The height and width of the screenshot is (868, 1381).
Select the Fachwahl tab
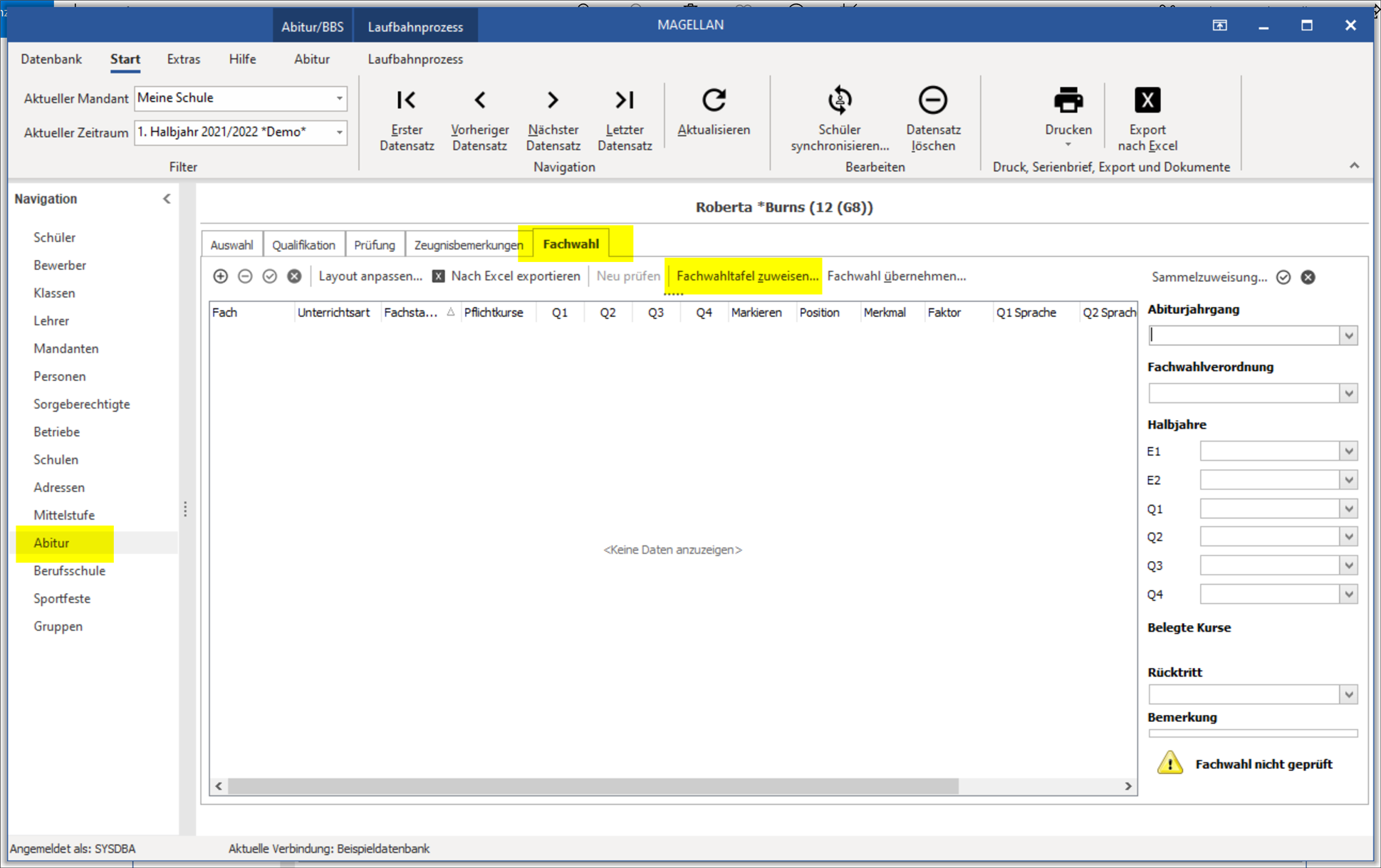570,244
